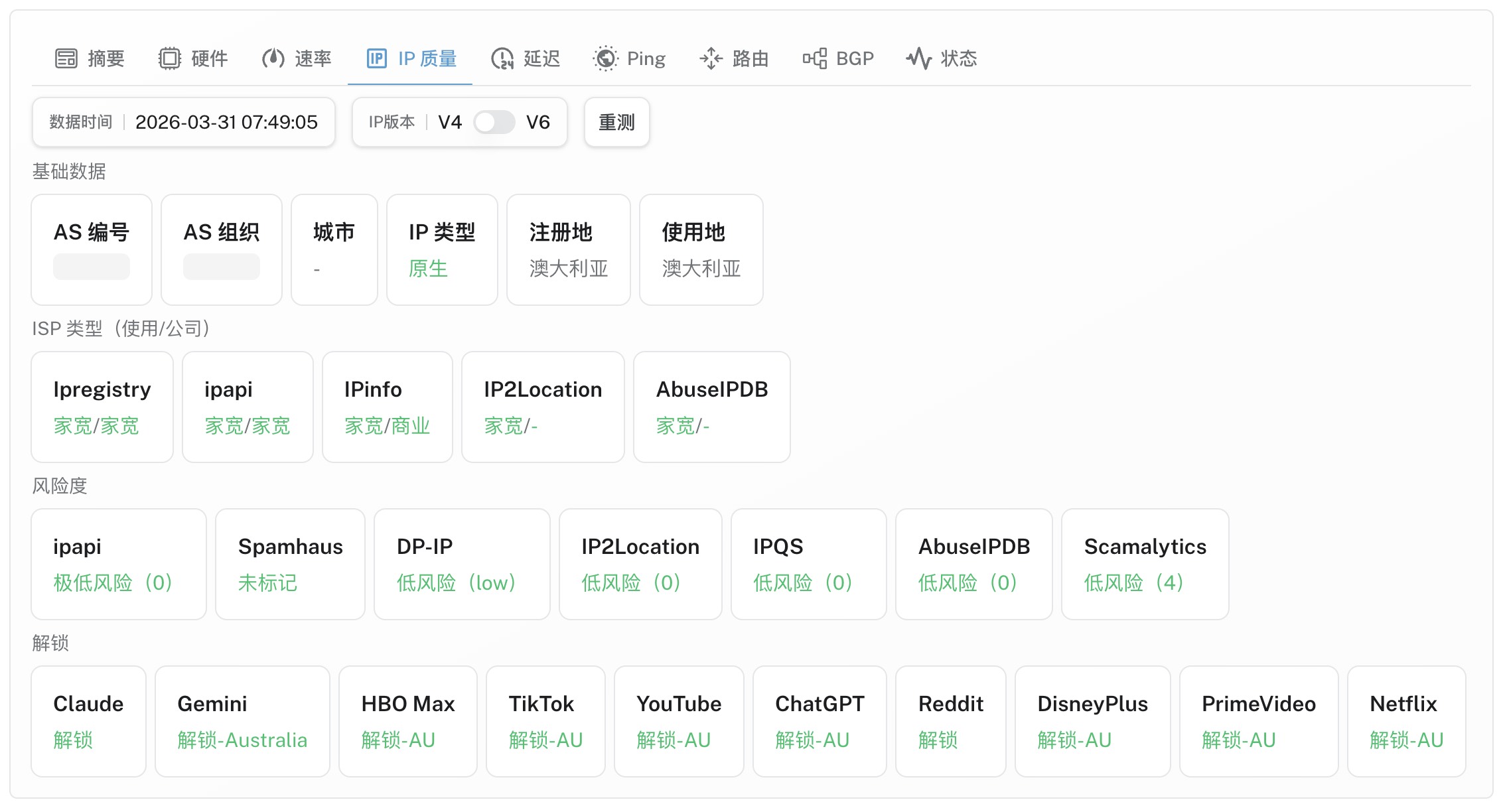Select the Claude unlock card

click(89, 721)
